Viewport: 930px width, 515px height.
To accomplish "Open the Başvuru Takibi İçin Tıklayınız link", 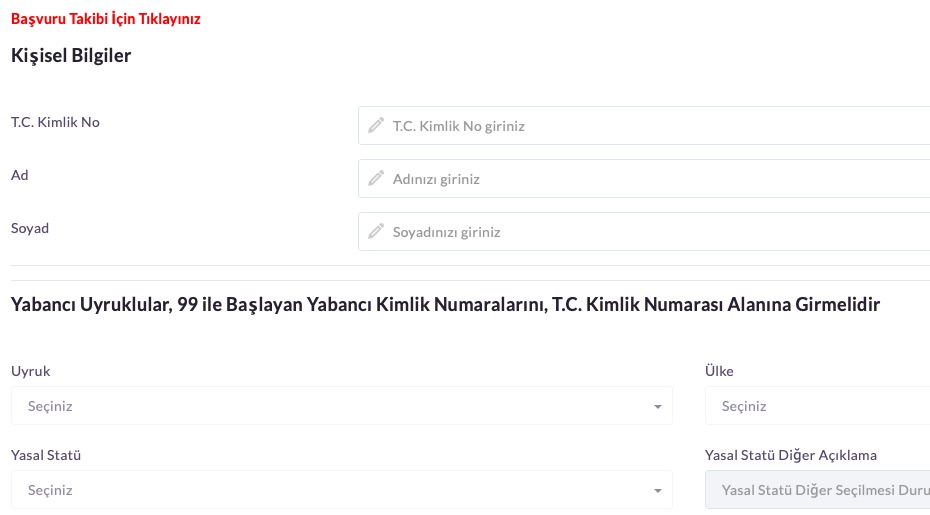I will click(105, 19).
